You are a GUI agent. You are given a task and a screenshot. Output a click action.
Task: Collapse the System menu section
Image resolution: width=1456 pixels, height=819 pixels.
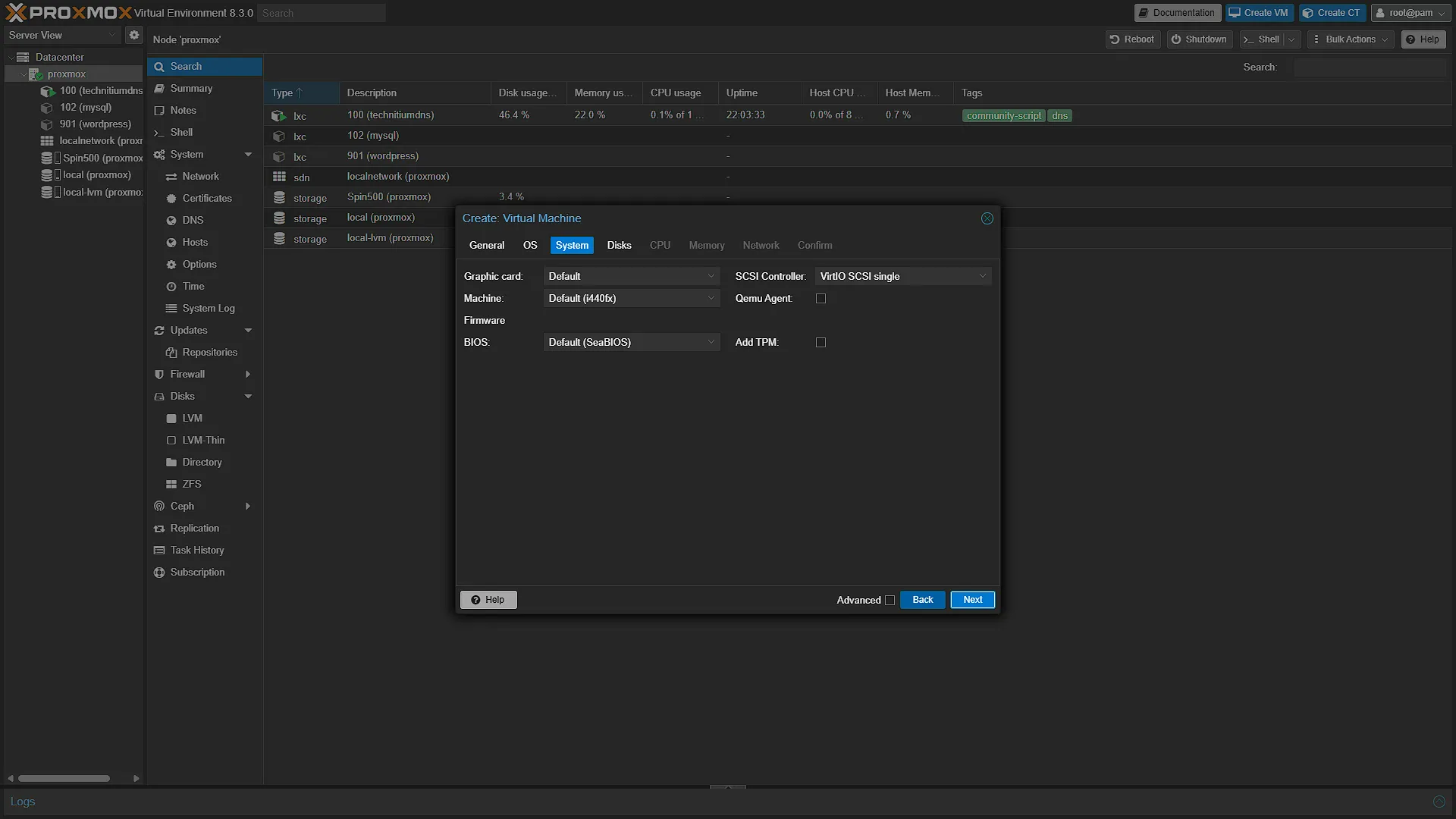[x=248, y=155]
